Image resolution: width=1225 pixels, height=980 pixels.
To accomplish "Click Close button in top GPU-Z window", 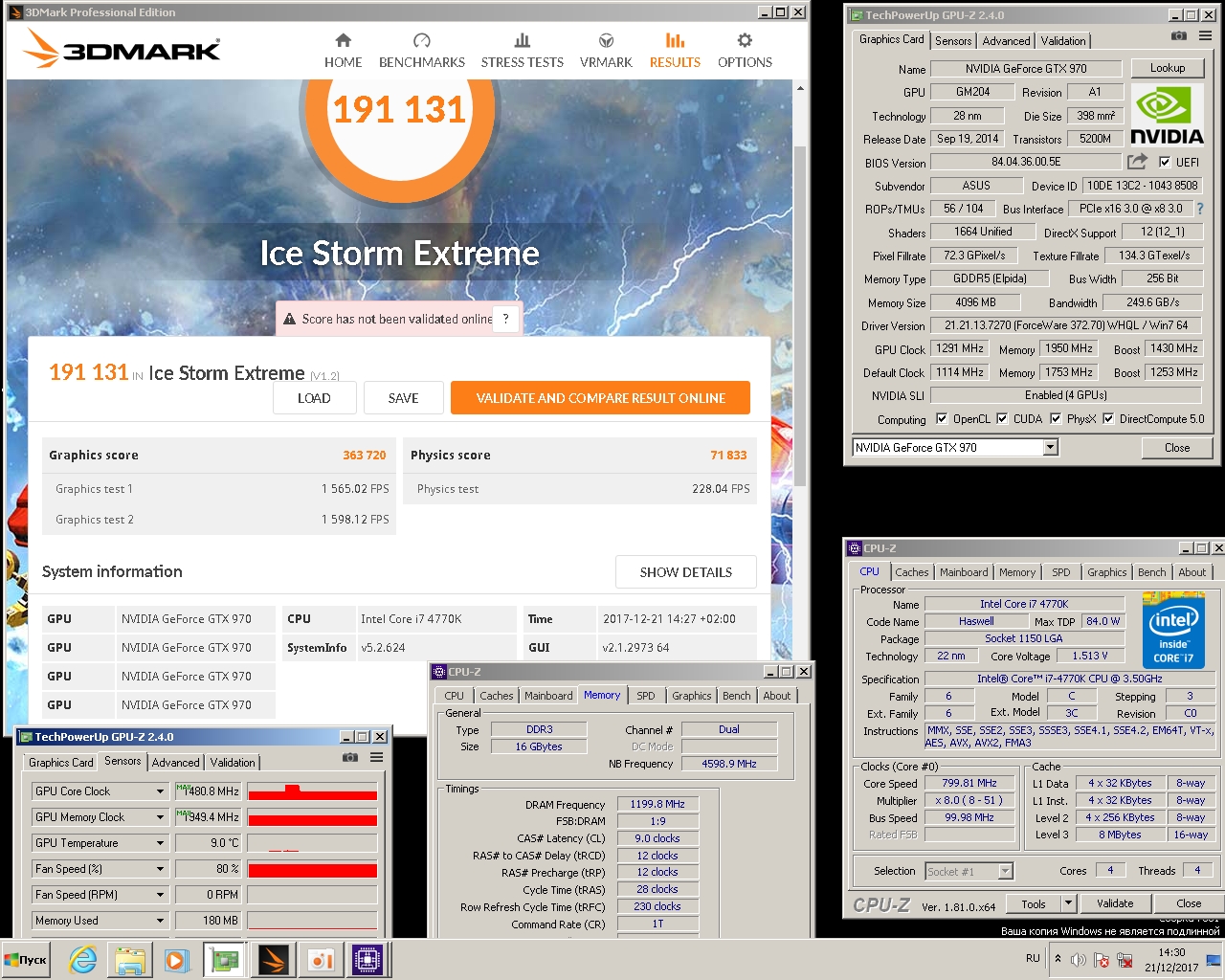I will (x=1177, y=447).
